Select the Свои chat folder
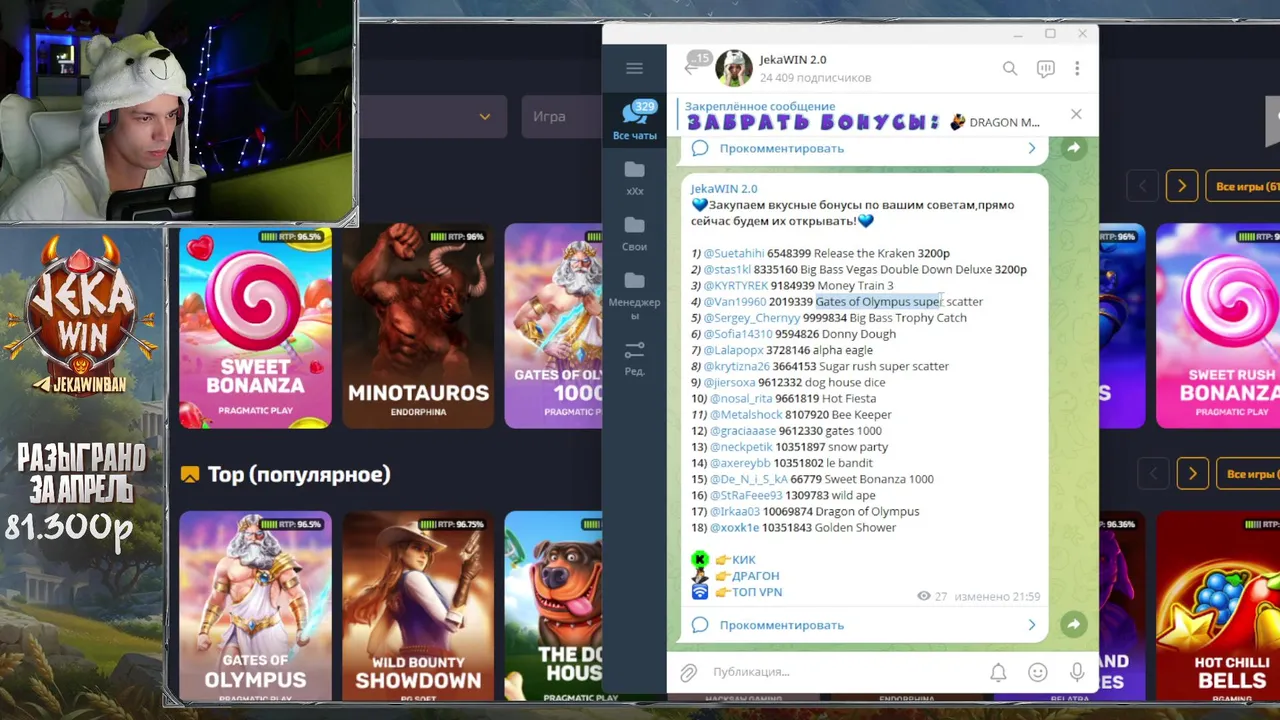The width and height of the screenshot is (1280, 720). pos(635,234)
